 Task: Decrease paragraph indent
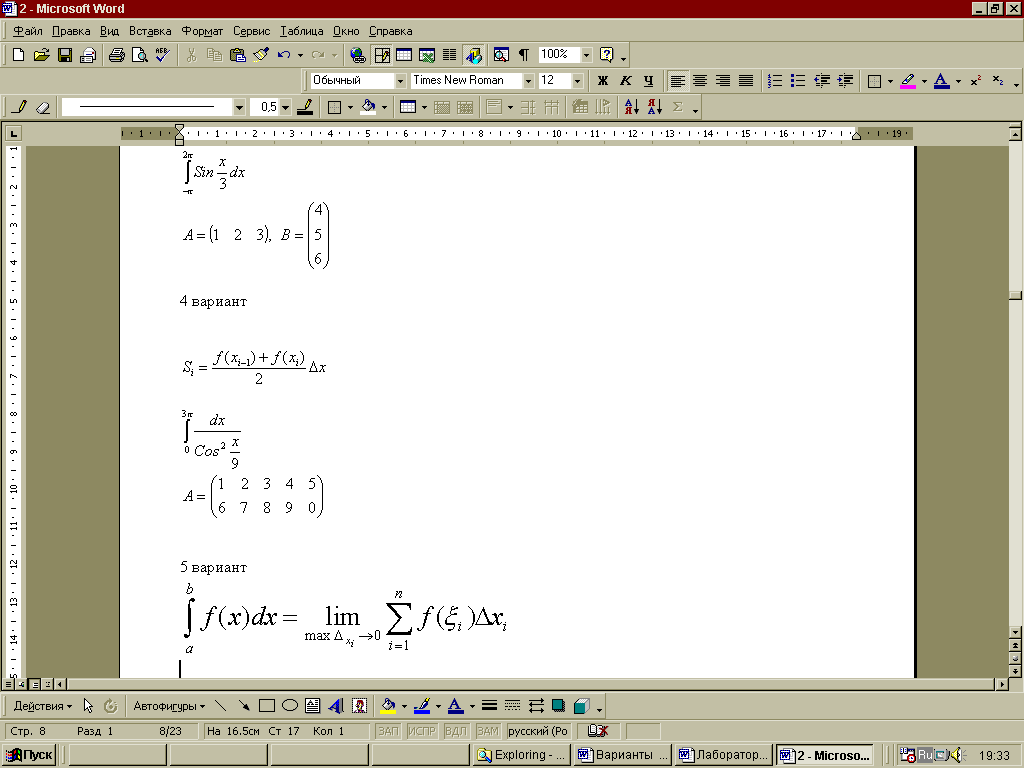(x=822, y=81)
